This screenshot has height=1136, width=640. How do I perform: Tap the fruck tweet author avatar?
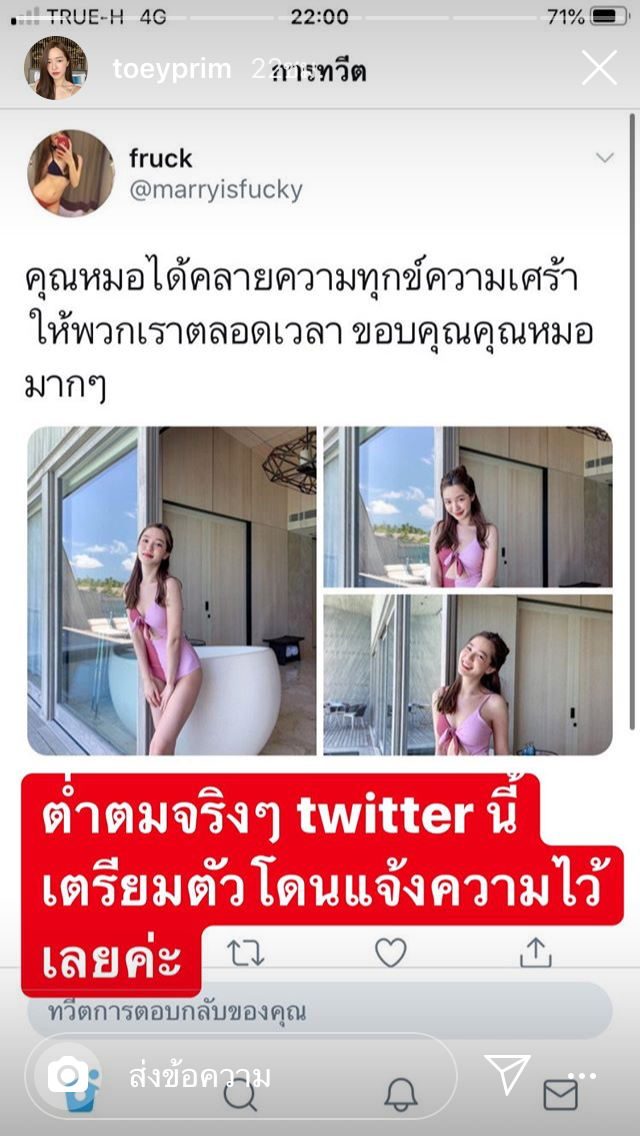[71, 173]
